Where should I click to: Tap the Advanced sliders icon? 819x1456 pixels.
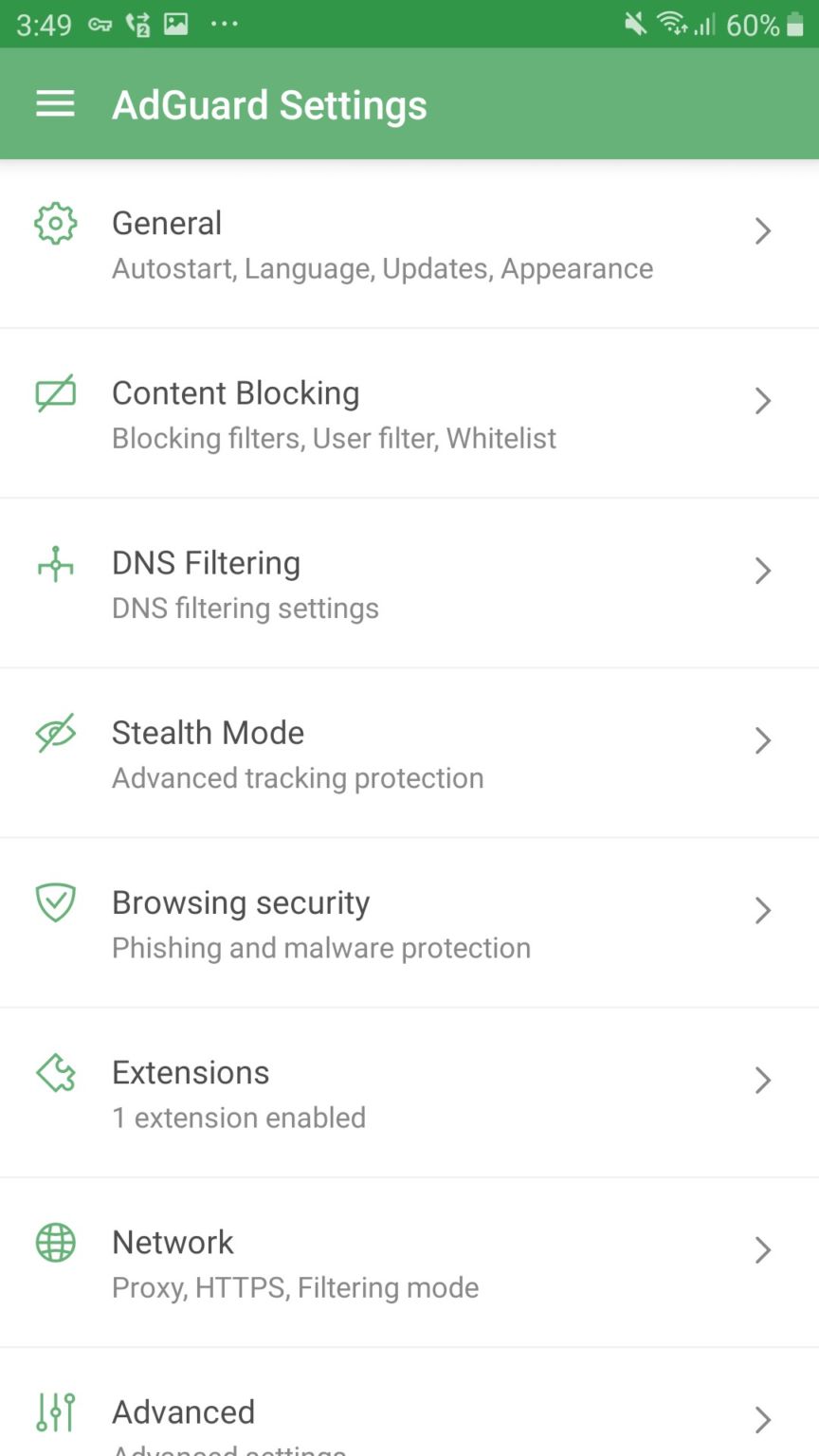point(55,1412)
